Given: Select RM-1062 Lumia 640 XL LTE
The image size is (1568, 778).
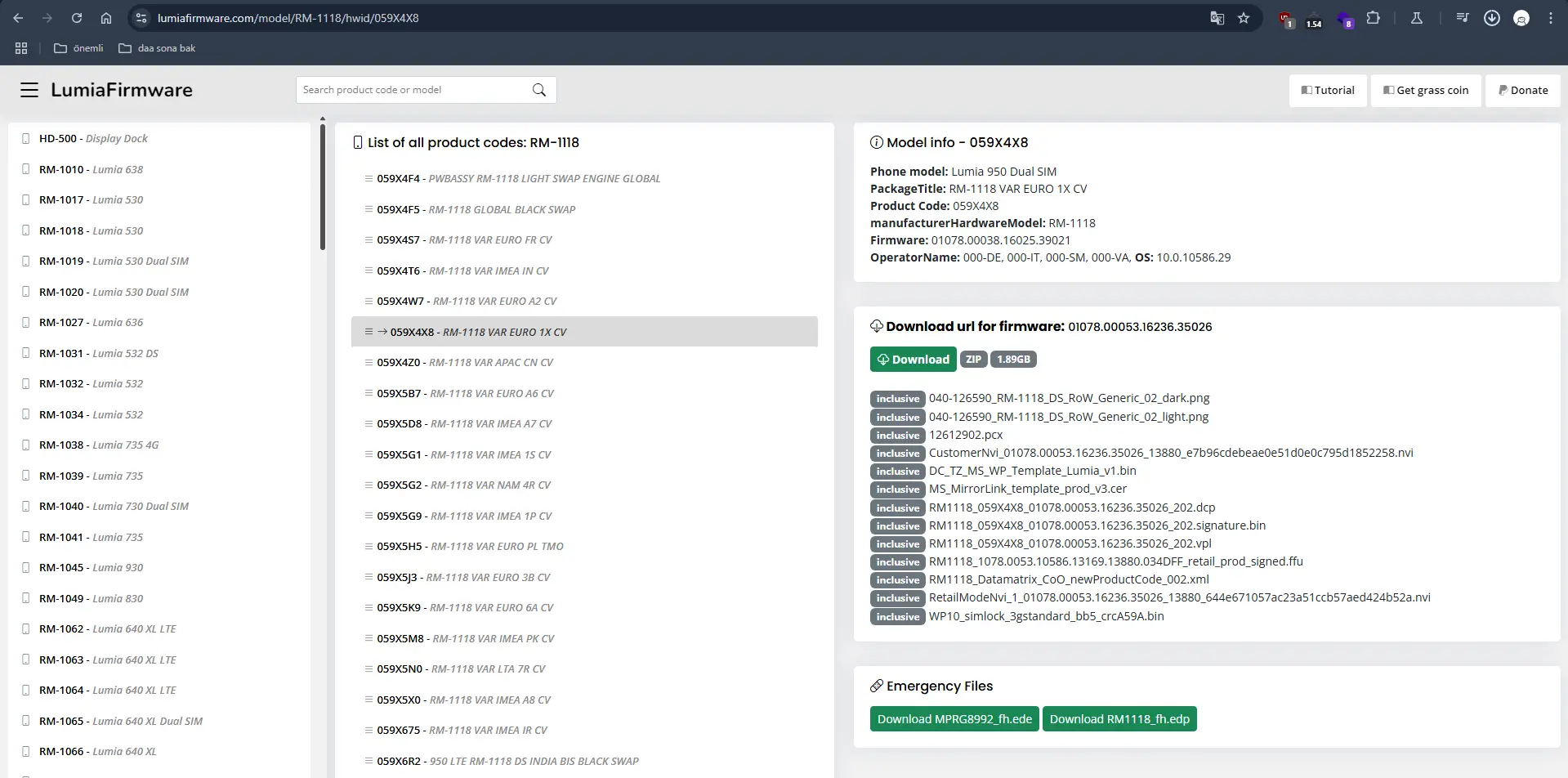Looking at the screenshot, I should (x=107, y=629).
